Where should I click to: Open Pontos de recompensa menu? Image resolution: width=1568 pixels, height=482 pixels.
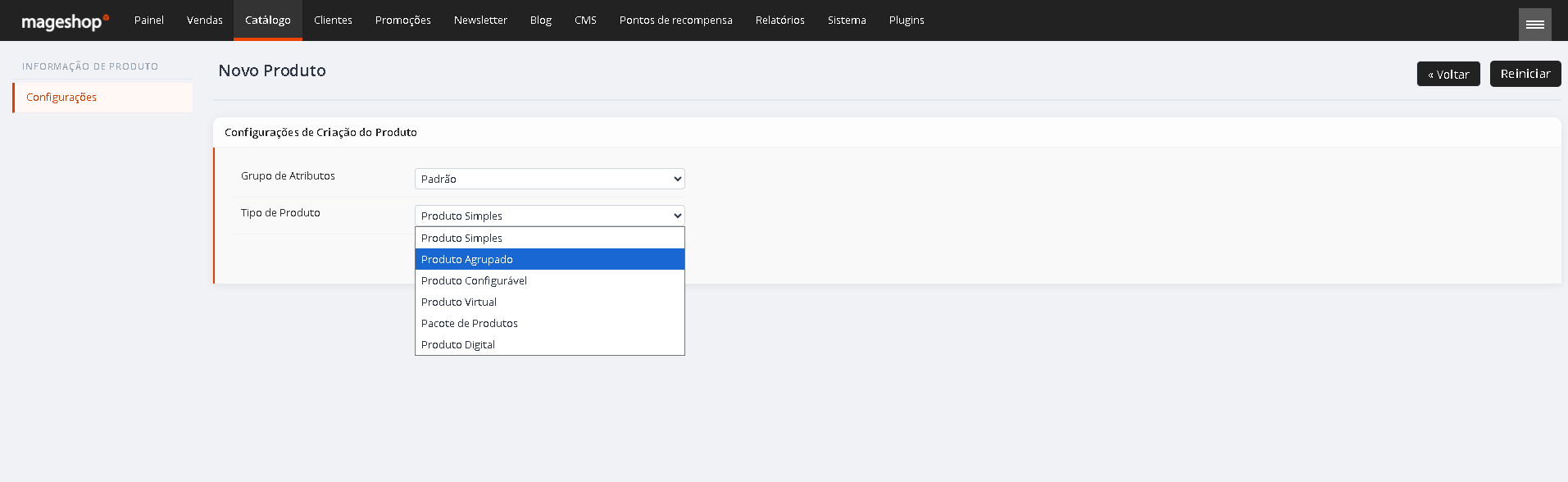click(676, 20)
